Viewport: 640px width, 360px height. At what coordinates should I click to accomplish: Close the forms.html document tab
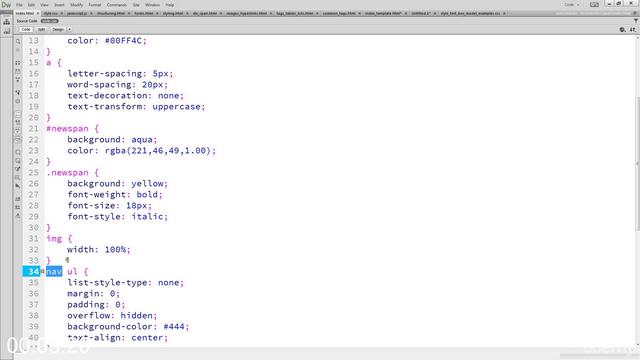coord(157,13)
